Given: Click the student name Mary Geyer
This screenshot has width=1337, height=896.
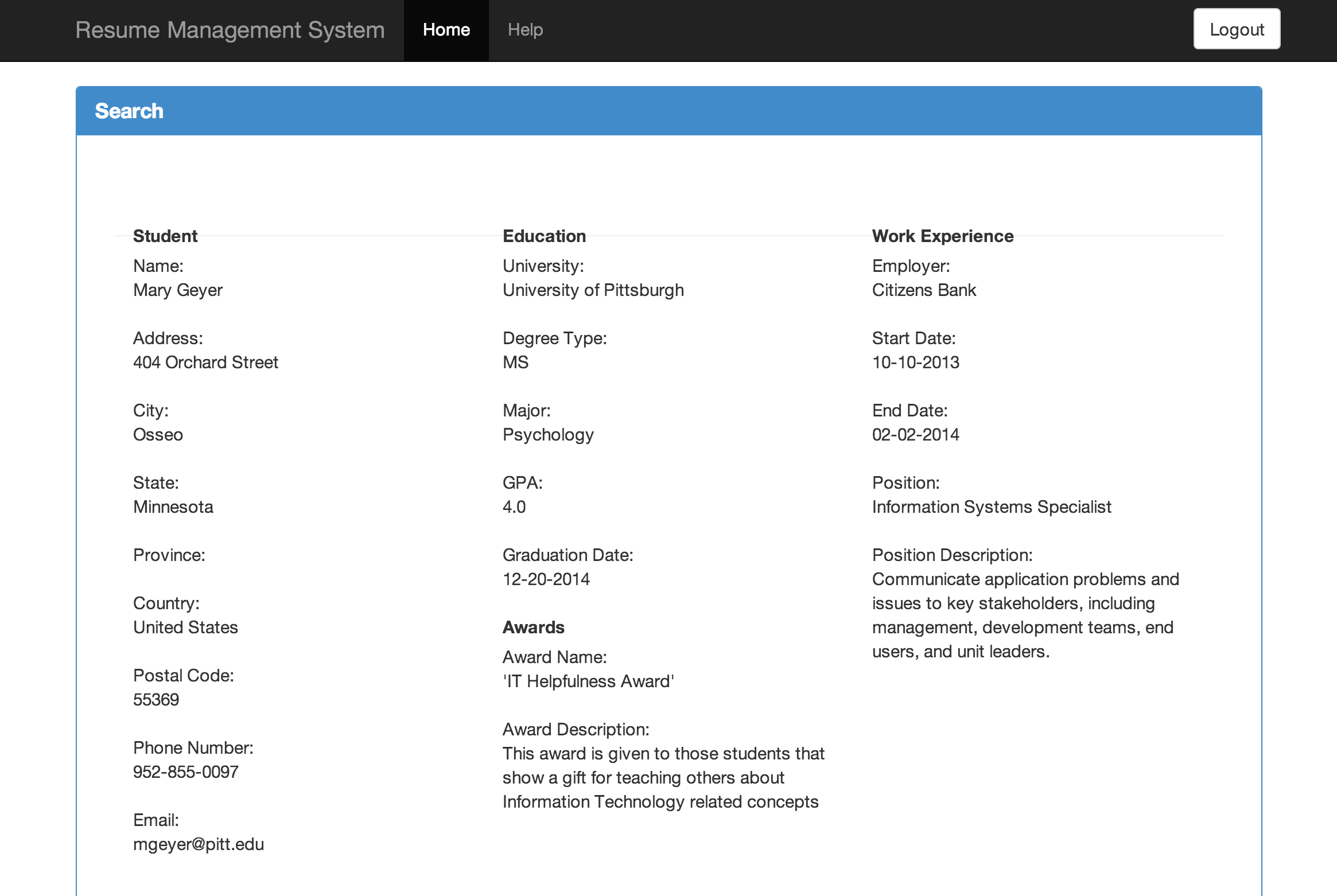Looking at the screenshot, I should click(177, 290).
